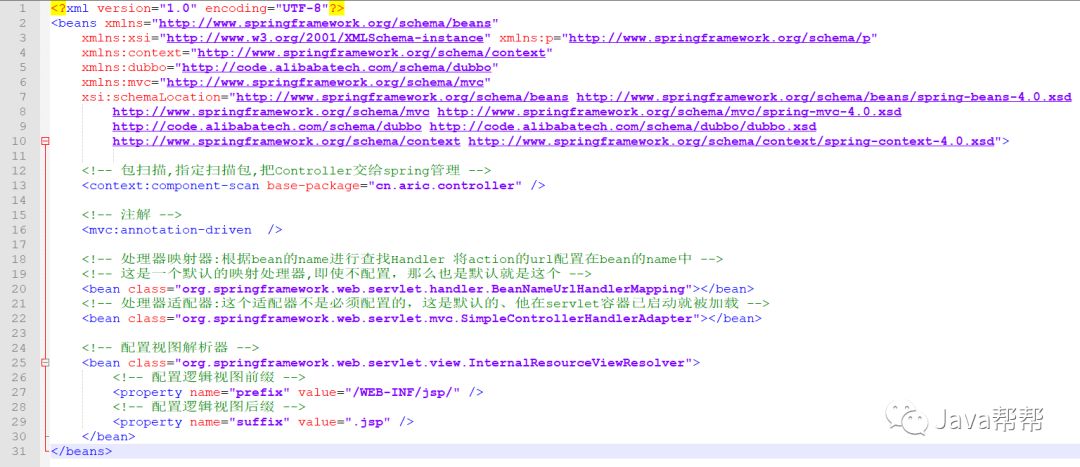Viewport: 1080px width, 467px height.
Task: Open the XMLSchema-instance URL on line 3
Action: click(325, 37)
